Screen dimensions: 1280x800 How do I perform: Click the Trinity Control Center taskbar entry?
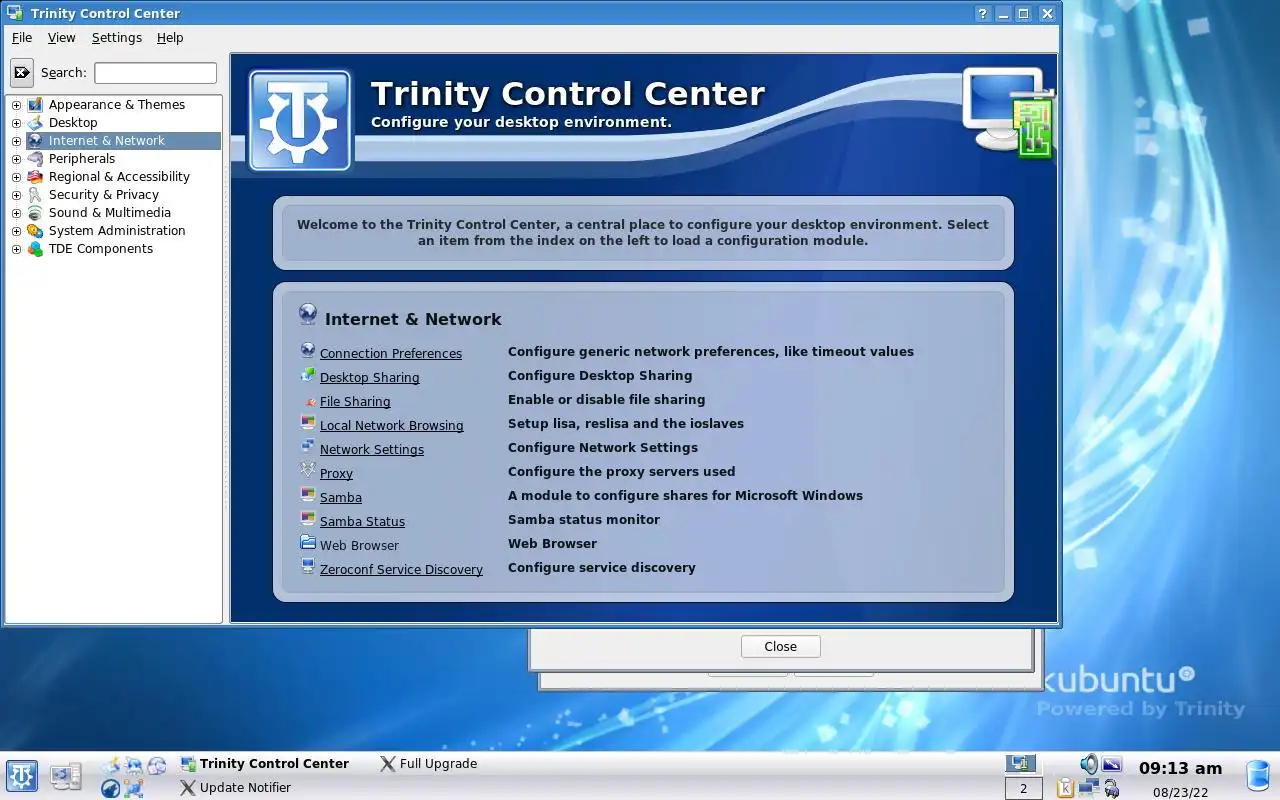[x=264, y=763]
